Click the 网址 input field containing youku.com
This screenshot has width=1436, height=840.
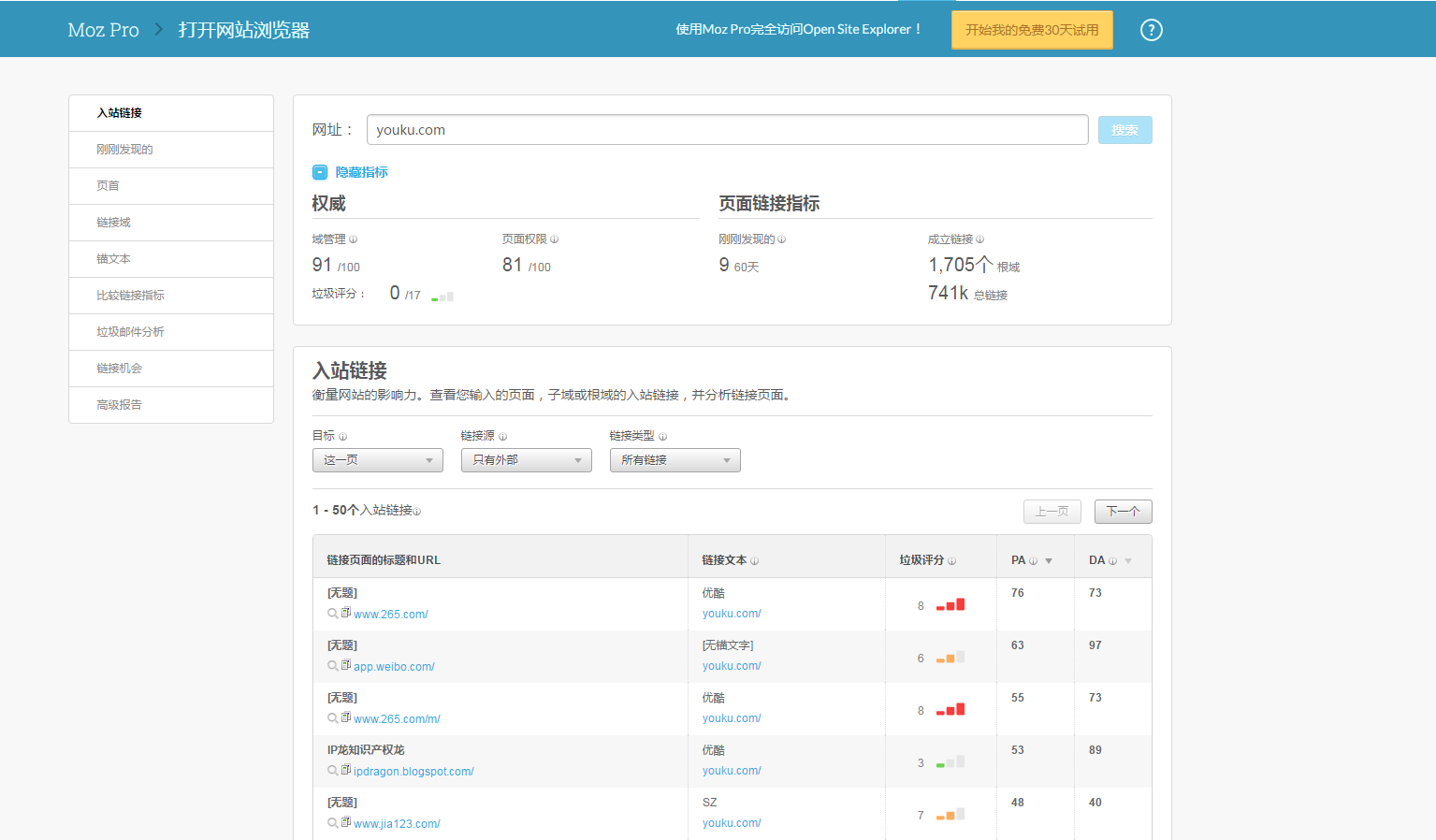pos(727,130)
